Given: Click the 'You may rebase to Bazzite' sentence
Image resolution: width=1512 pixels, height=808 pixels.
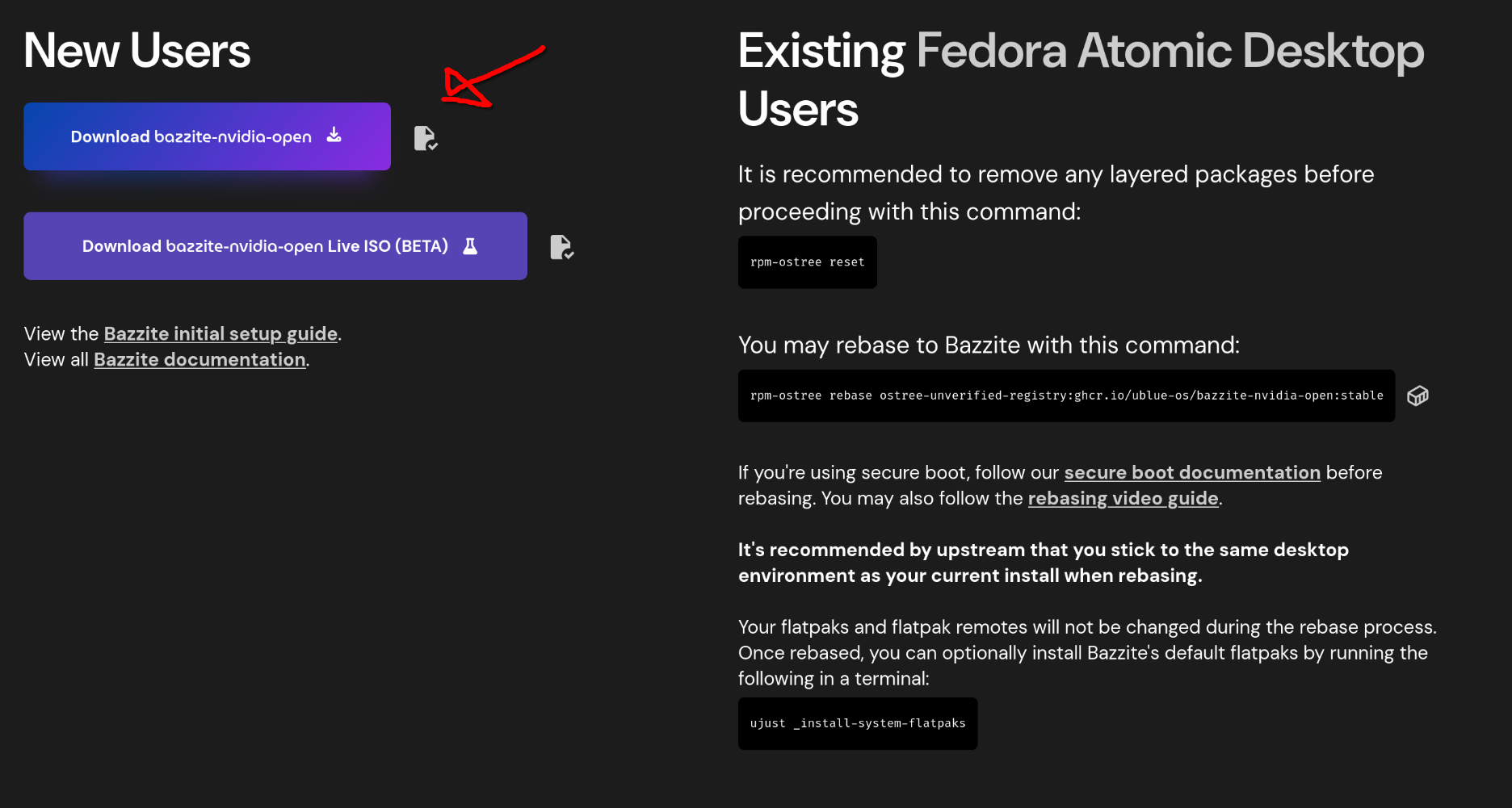Looking at the screenshot, I should coord(989,345).
